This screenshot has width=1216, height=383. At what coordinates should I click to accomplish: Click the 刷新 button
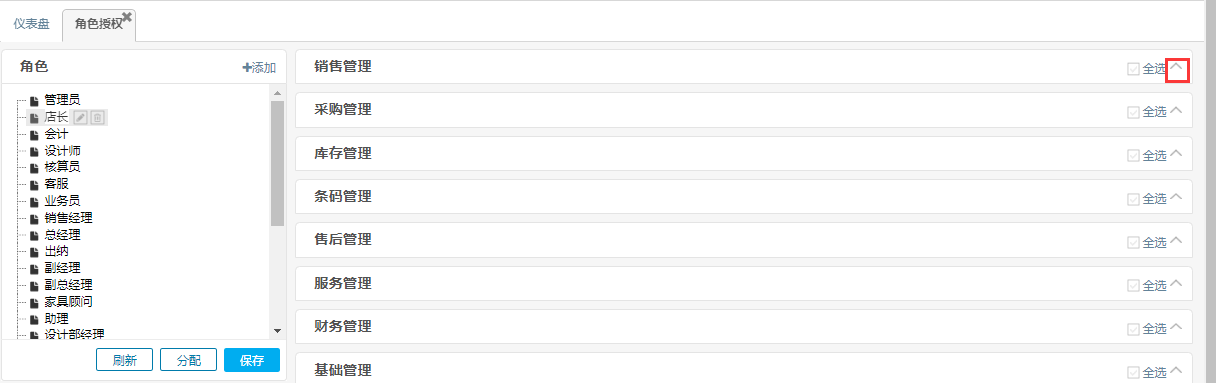(x=124, y=360)
